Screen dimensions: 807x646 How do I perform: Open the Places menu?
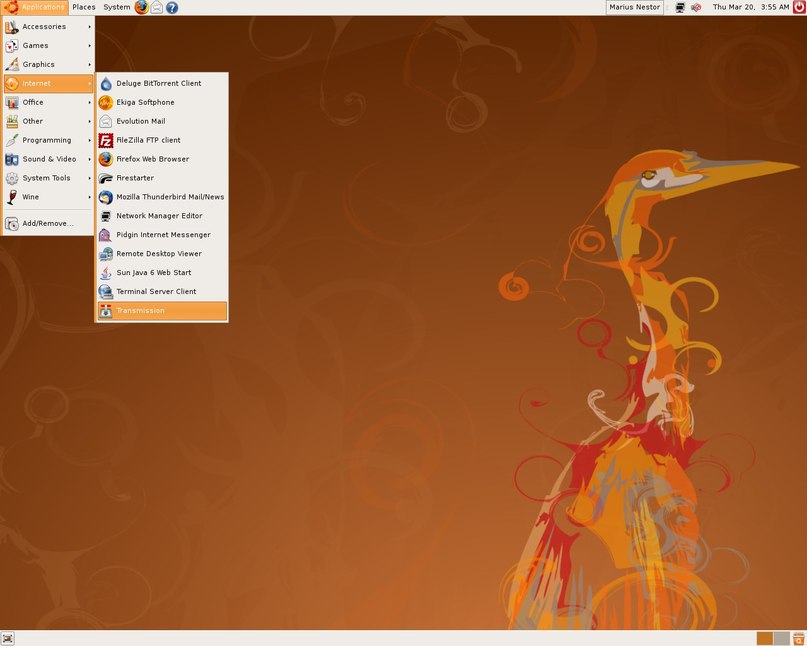(84, 7)
